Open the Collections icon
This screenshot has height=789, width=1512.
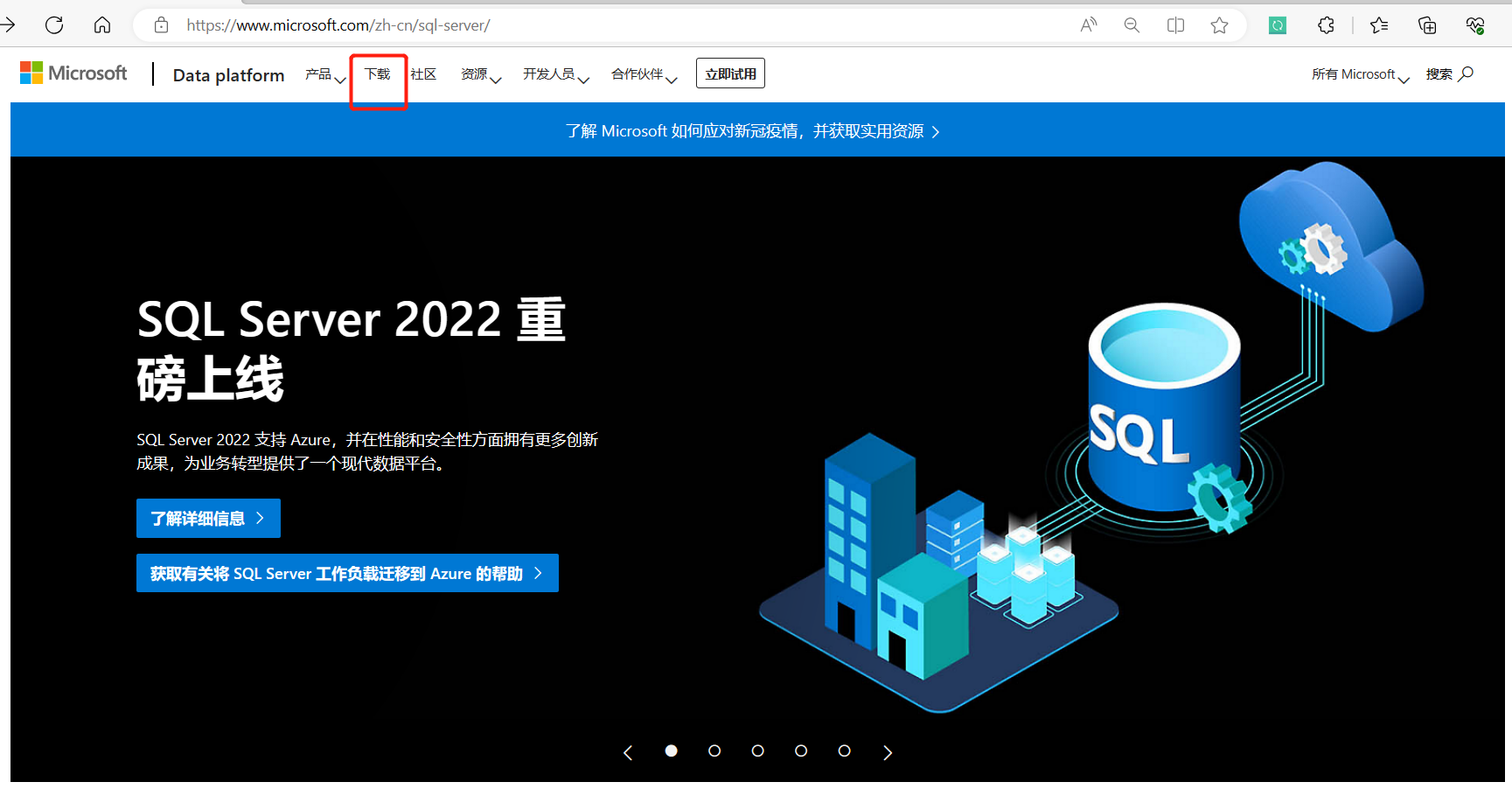1427,25
